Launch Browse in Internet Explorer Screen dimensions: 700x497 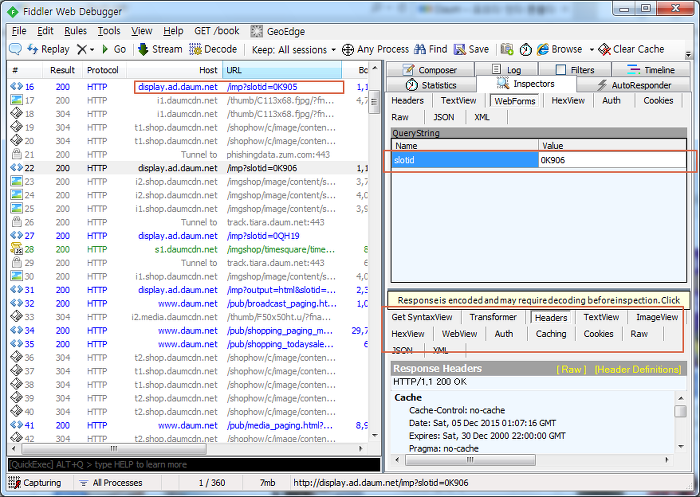[x=560, y=49]
